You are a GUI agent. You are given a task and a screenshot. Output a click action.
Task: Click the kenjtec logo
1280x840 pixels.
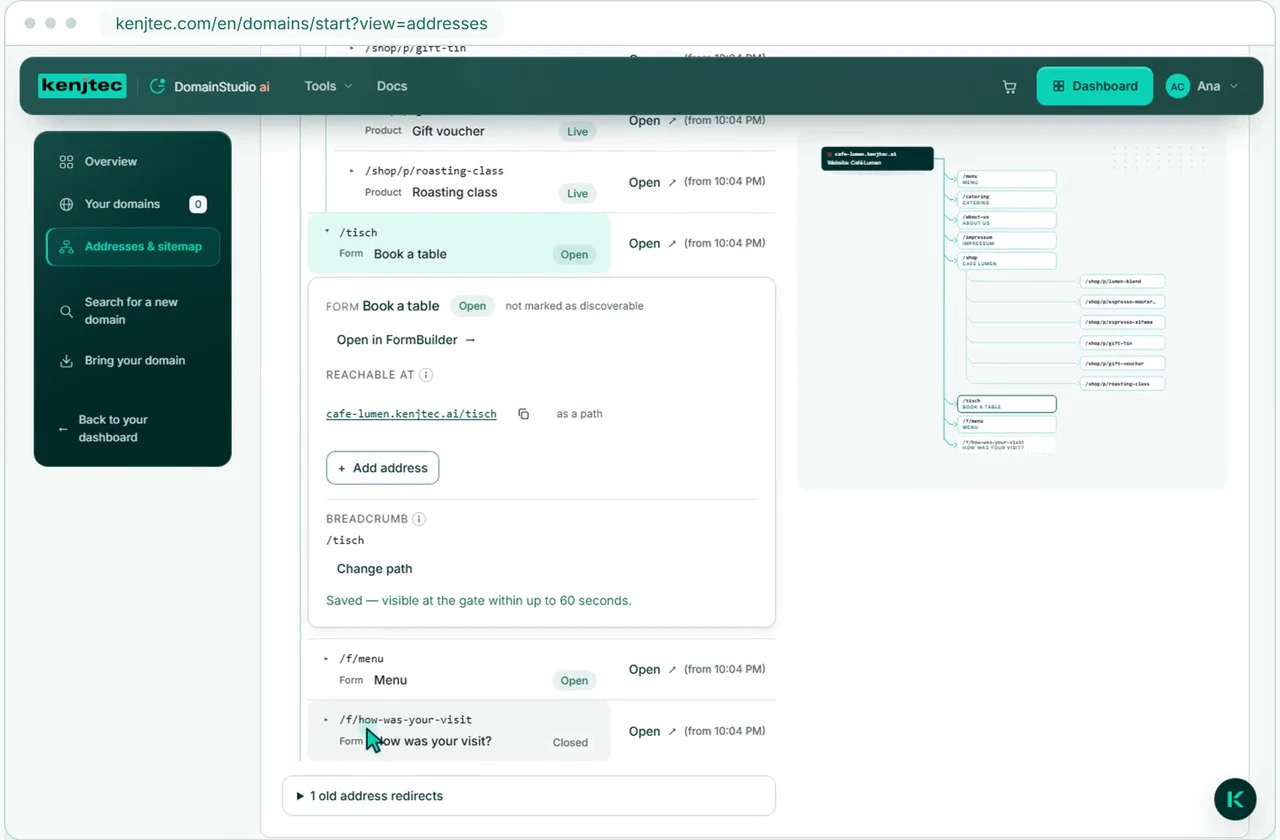[x=82, y=86]
